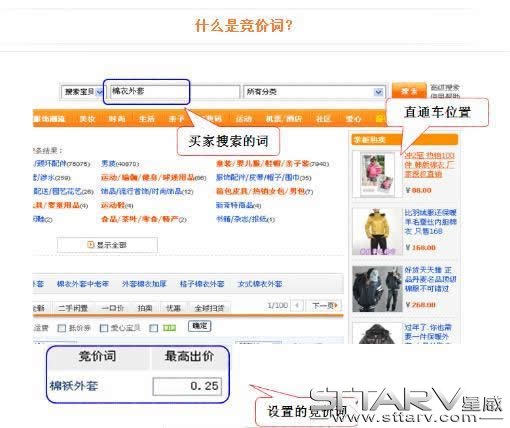This screenshot has width=510, height=428.
Task: Select related search 女式棉衣外套
Action: coord(260,284)
